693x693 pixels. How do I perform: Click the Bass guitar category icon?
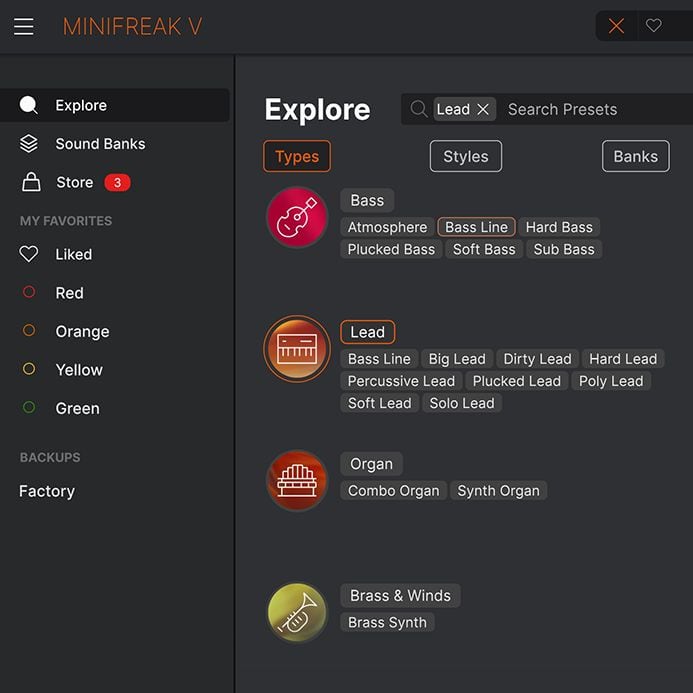(297, 217)
